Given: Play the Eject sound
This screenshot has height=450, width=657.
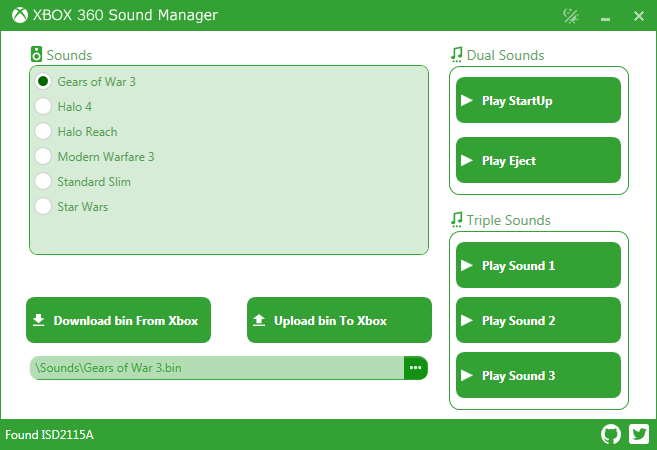Looking at the screenshot, I should point(538,160).
